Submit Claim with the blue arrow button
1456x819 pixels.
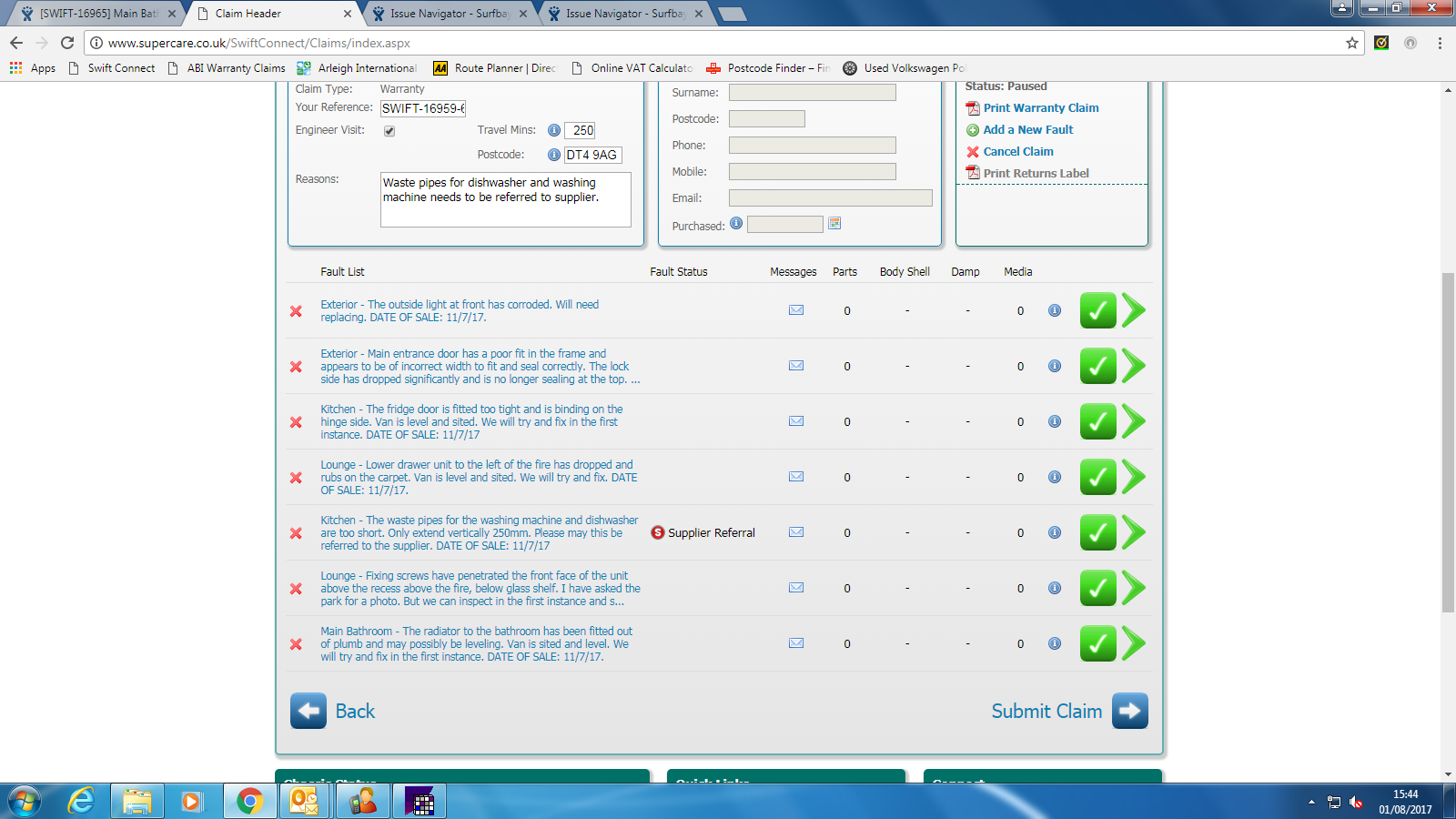pyautogui.click(x=1129, y=711)
